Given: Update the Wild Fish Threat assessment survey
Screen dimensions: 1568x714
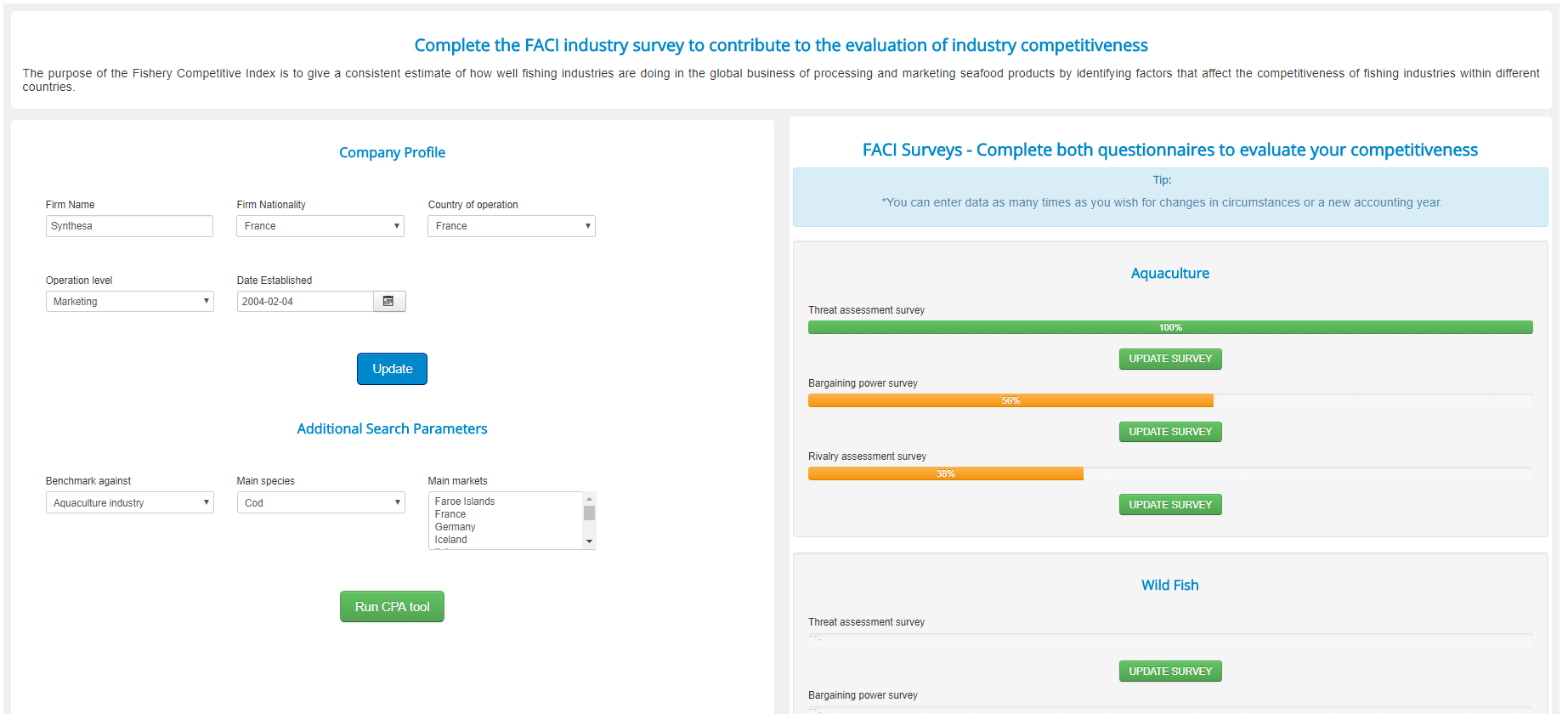Looking at the screenshot, I should tap(1170, 671).
